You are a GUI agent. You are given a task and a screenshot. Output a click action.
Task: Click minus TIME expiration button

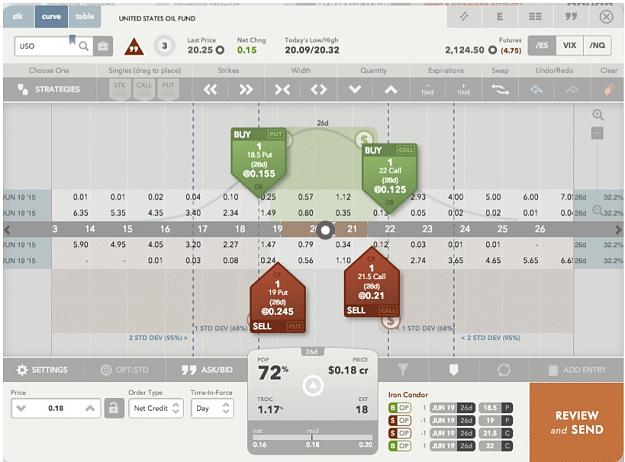(427, 90)
